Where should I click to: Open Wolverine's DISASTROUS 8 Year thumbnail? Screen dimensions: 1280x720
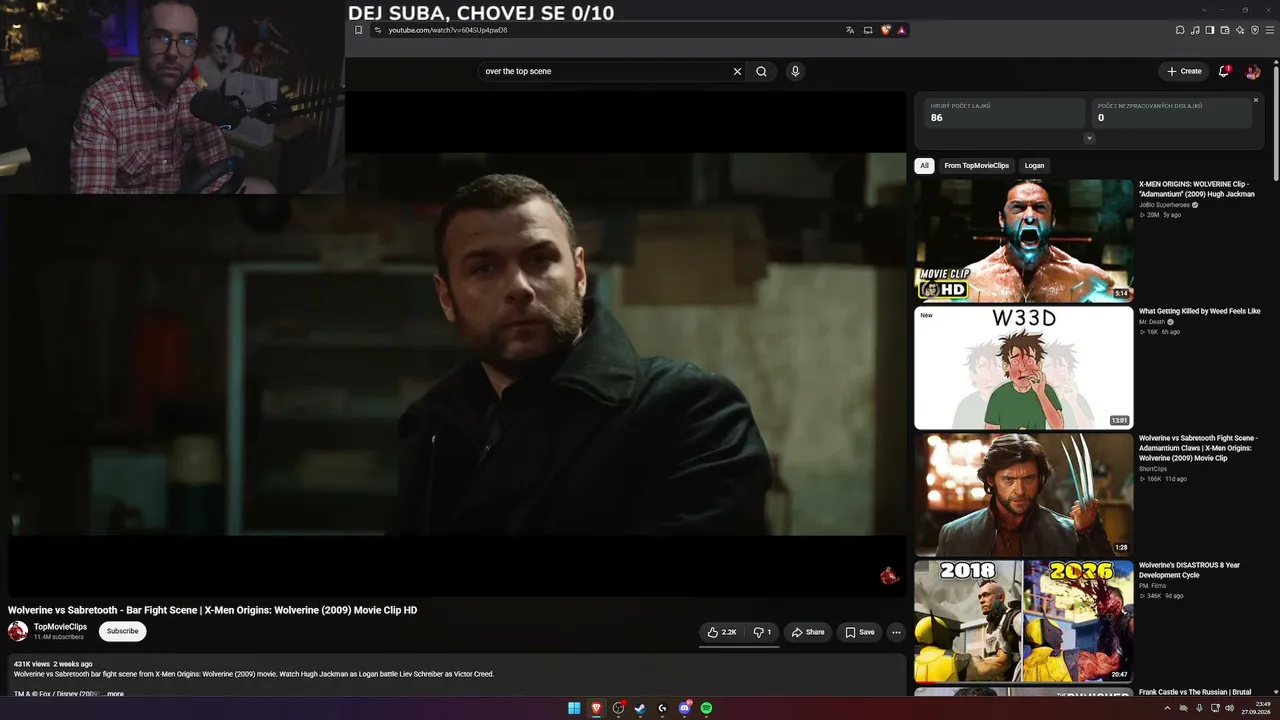coord(1023,621)
